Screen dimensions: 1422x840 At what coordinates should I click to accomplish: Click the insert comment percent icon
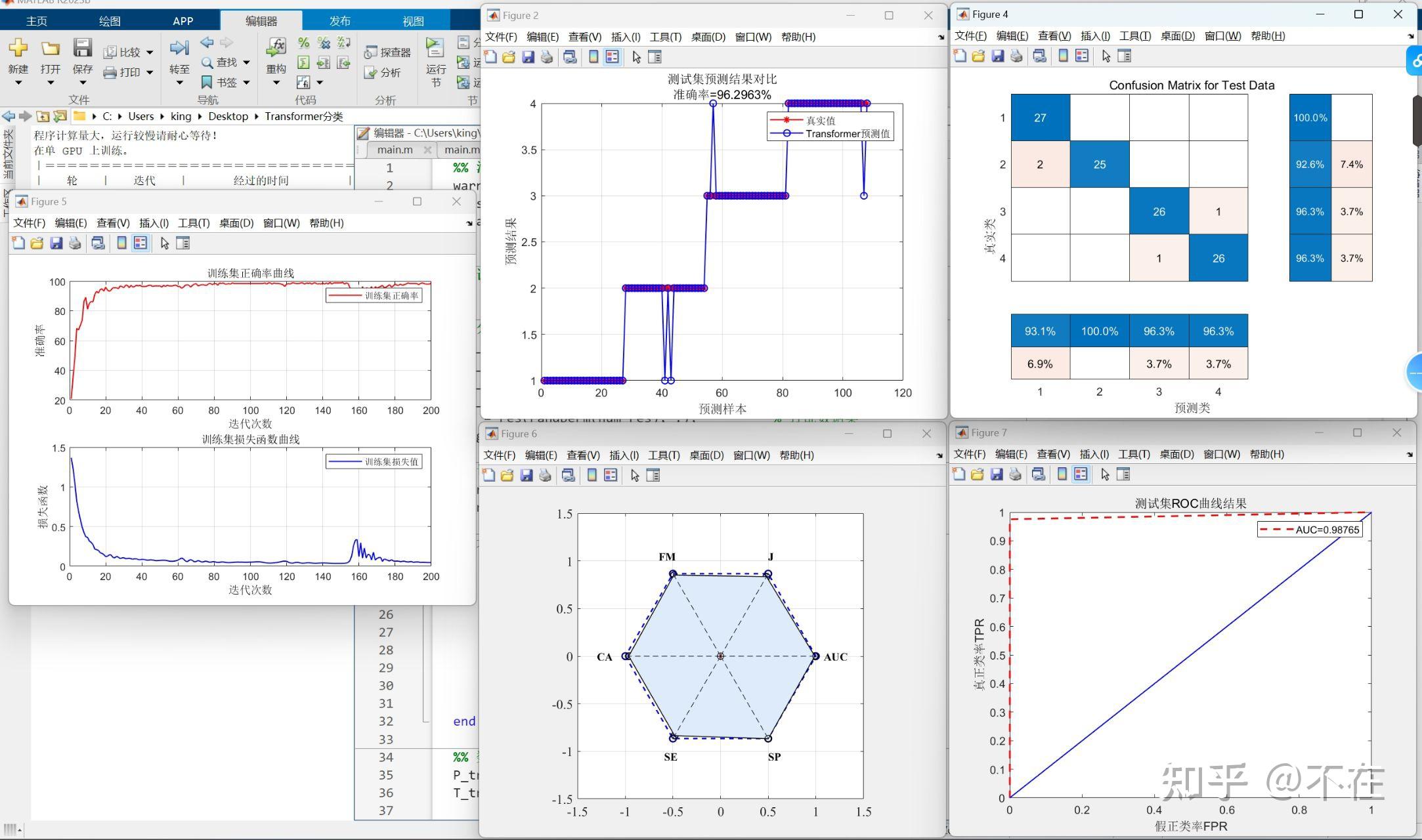coord(303,43)
